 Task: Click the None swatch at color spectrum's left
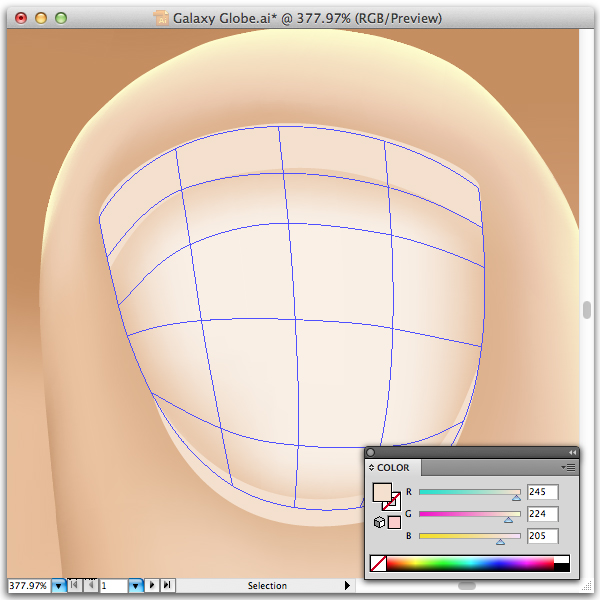click(x=378, y=564)
